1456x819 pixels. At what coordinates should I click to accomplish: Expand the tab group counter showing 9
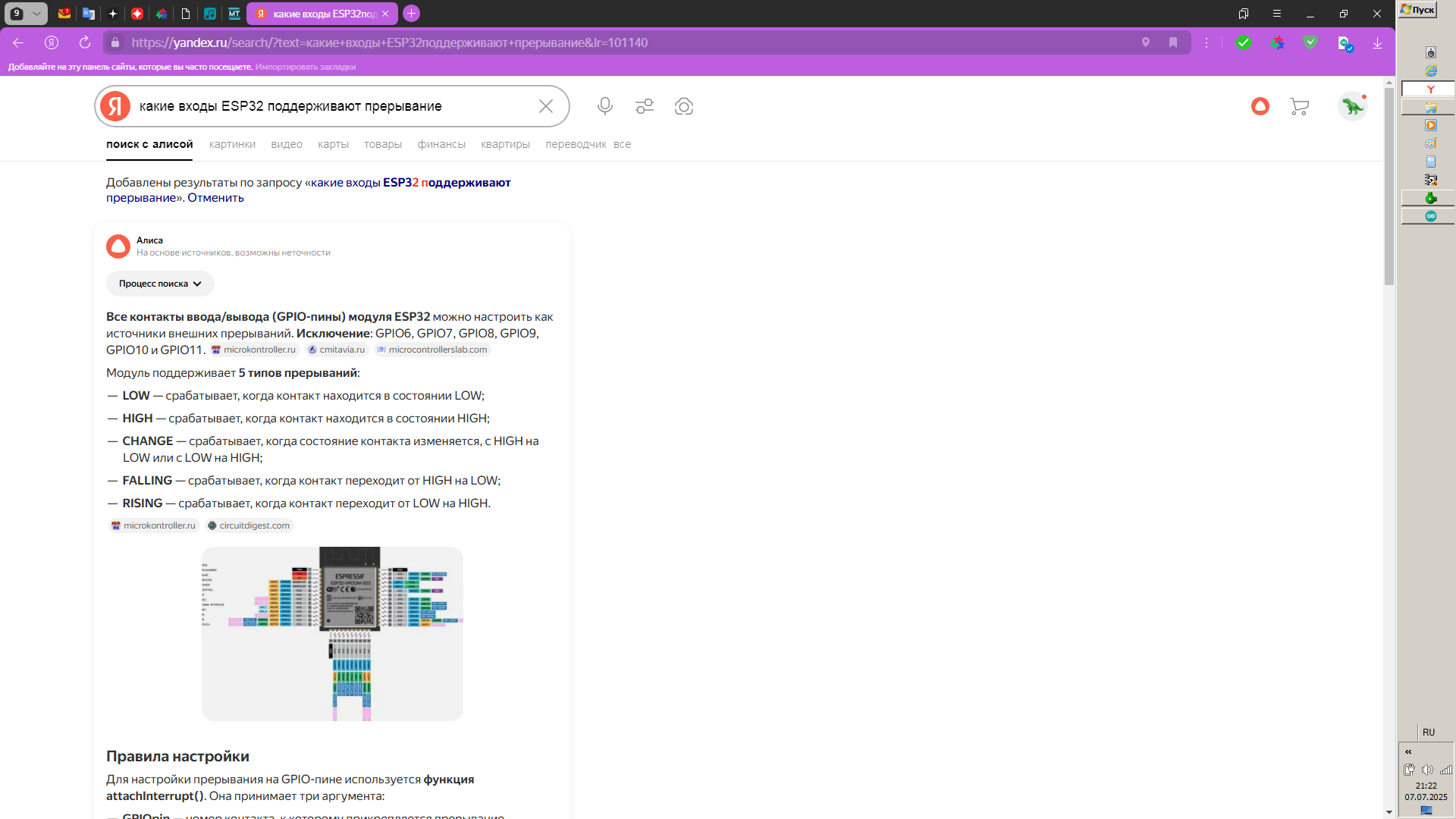click(x=27, y=14)
